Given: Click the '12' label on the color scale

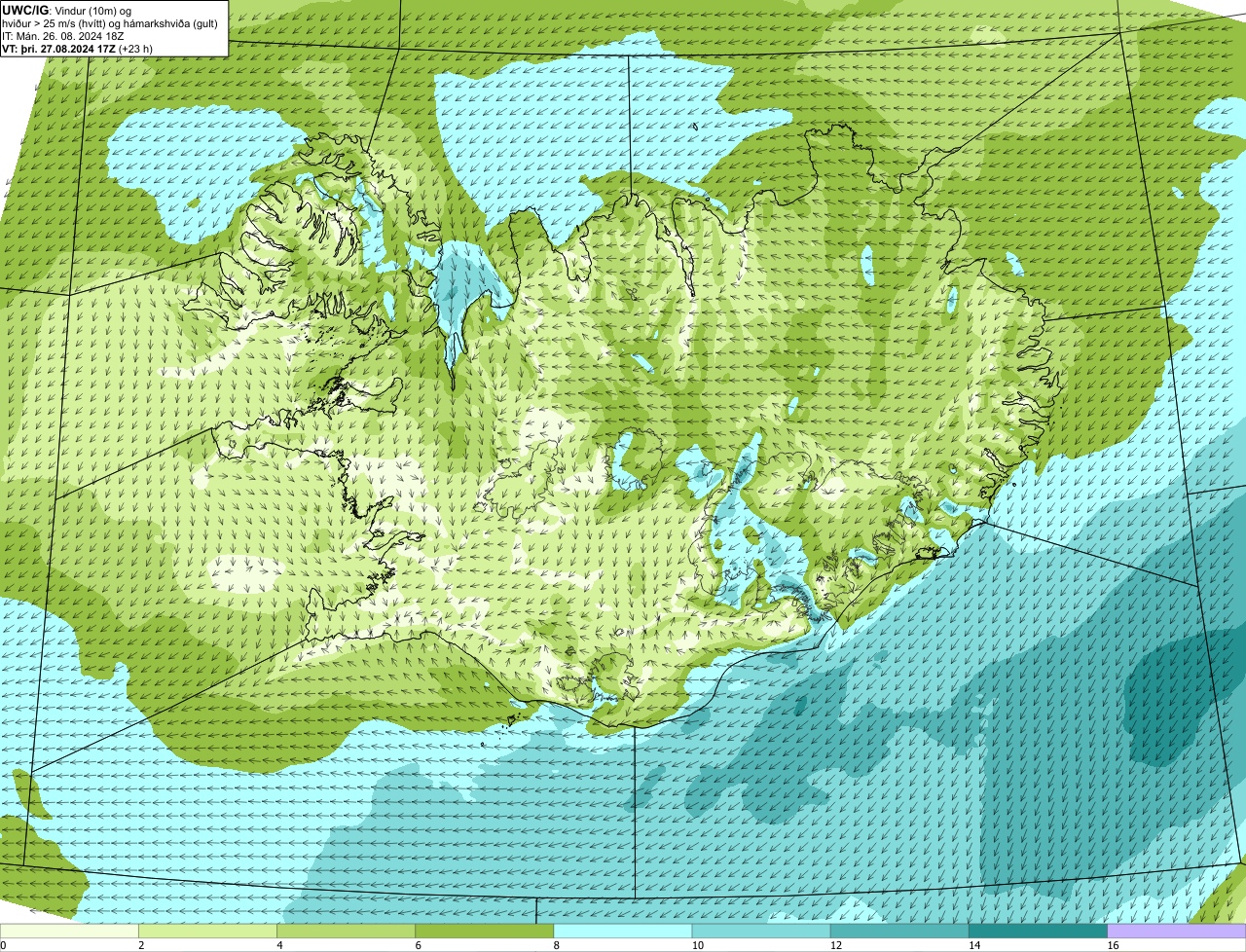Looking at the screenshot, I should tap(835, 945).
